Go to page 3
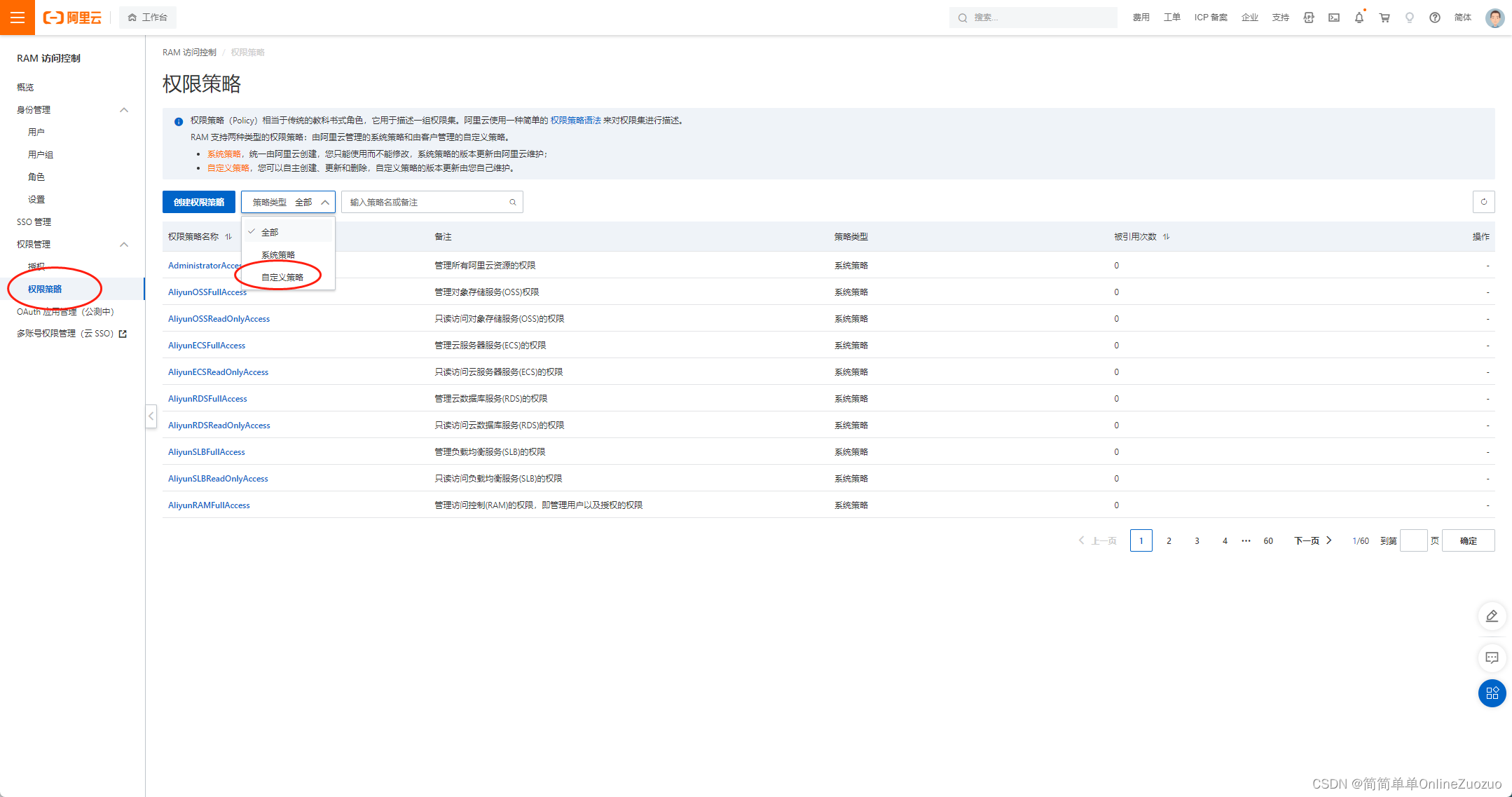1512x797 pixels. point(1197,540)
